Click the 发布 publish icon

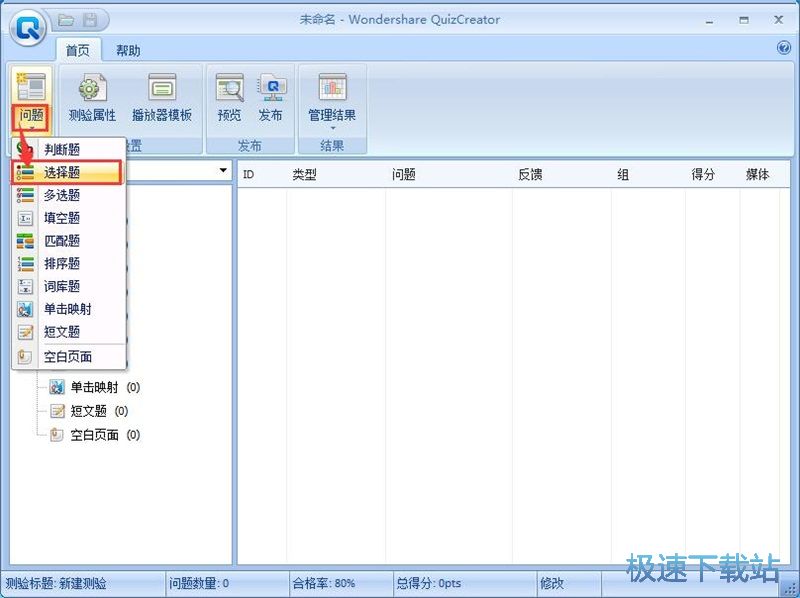tap(271, 87)
